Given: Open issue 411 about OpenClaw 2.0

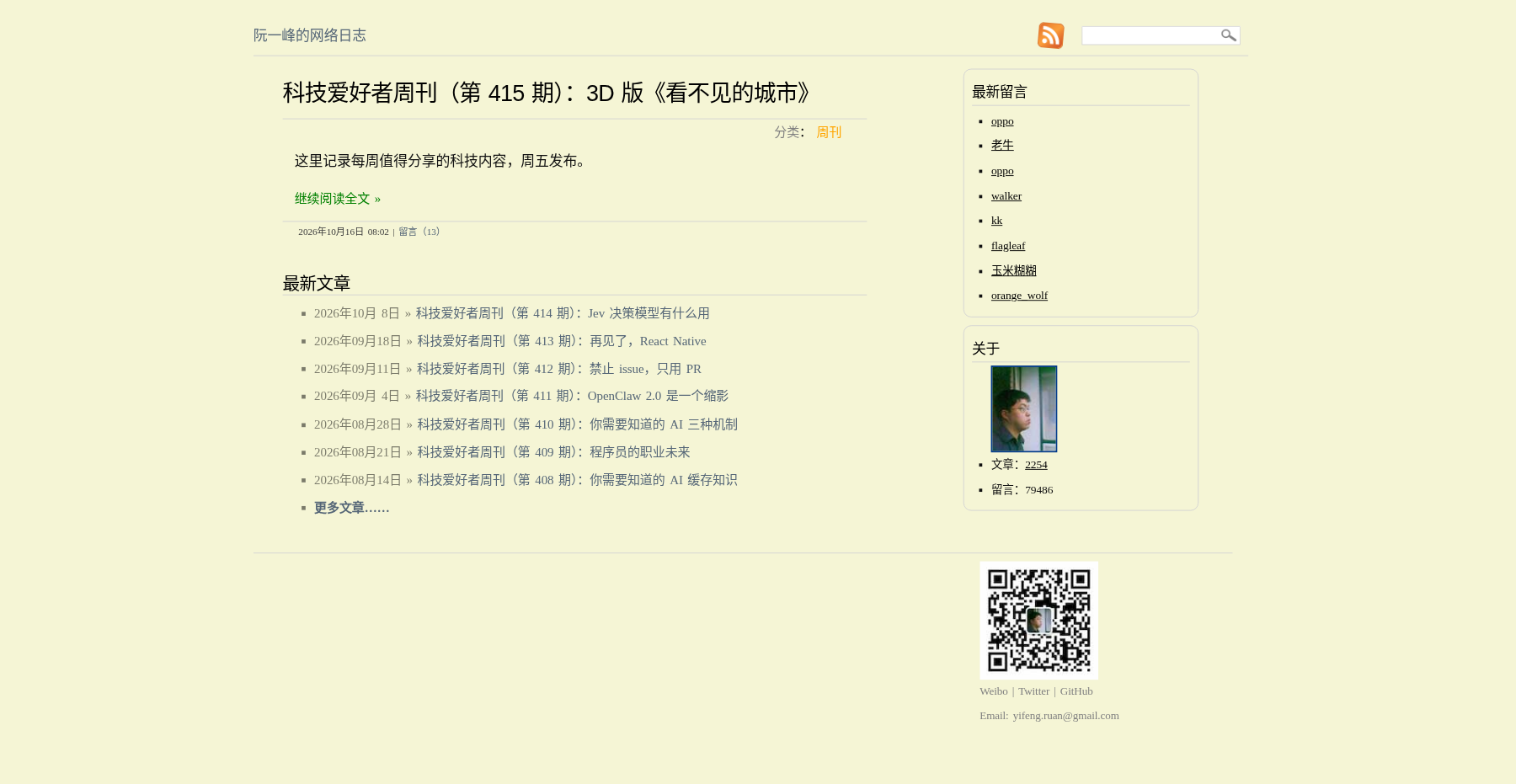Looking at the screenshot, I should (x=573, y=396).
